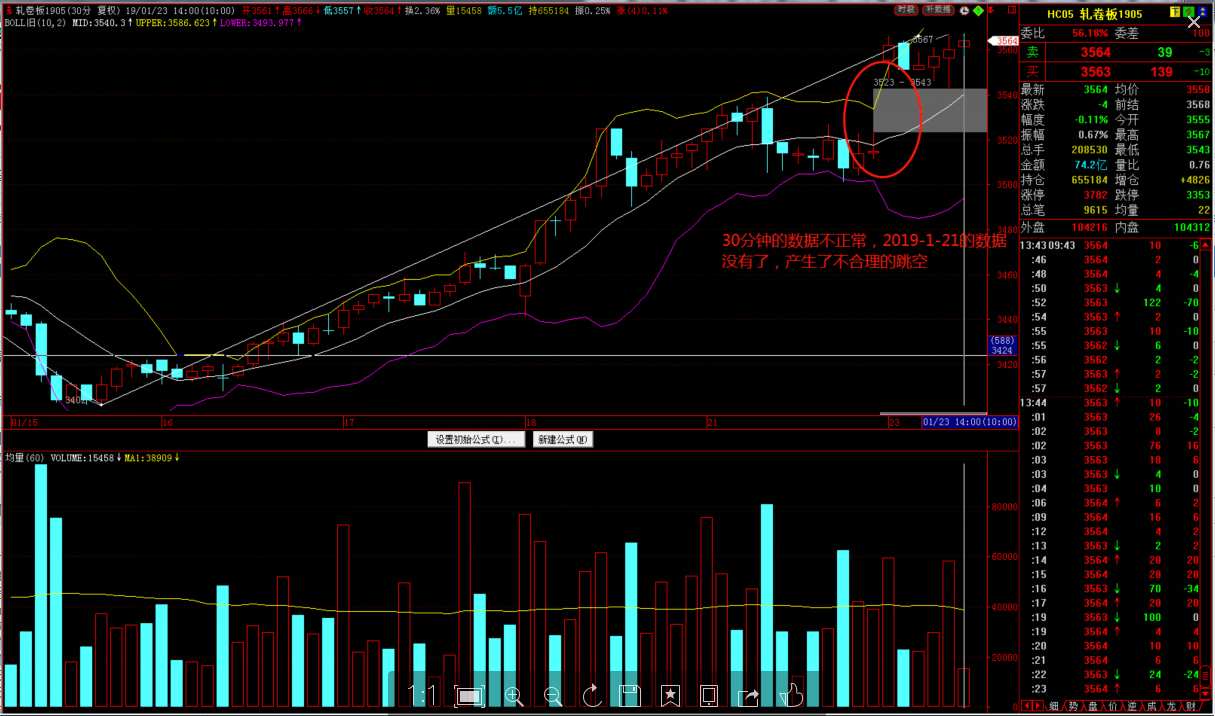The image size is (1215, 716).
Task: Add the image to favorites with the star icon
Action: click(670, 695)
